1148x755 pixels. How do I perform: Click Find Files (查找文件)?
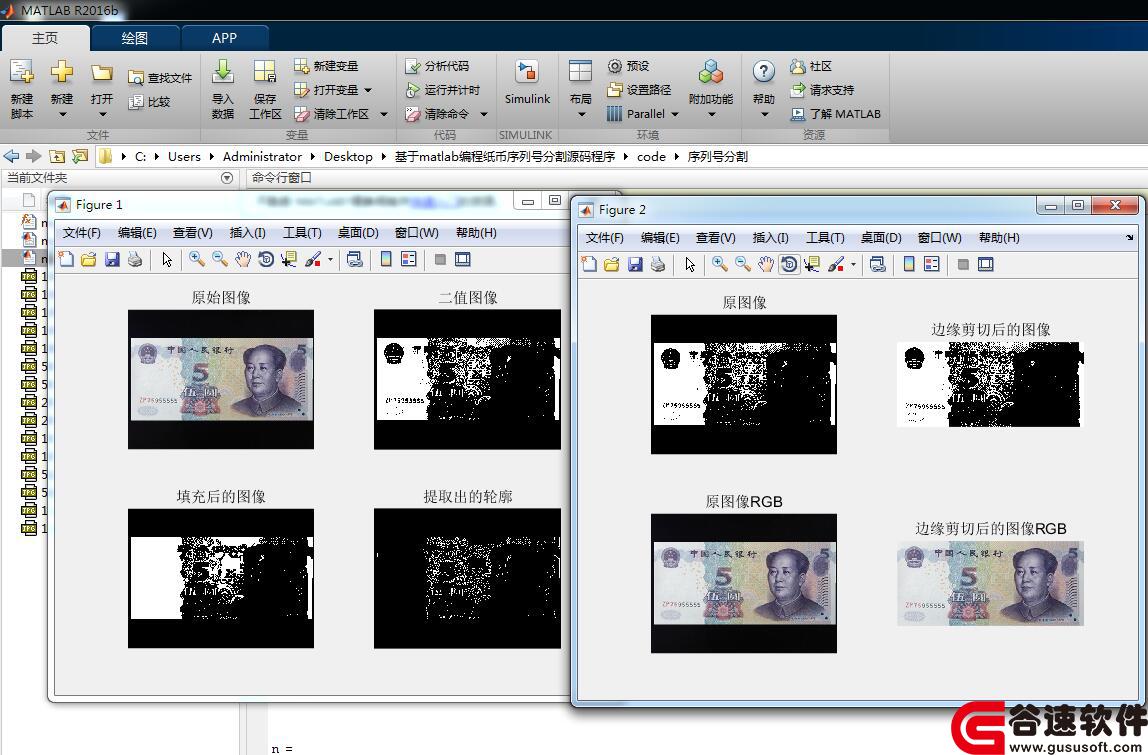[160, 78]
